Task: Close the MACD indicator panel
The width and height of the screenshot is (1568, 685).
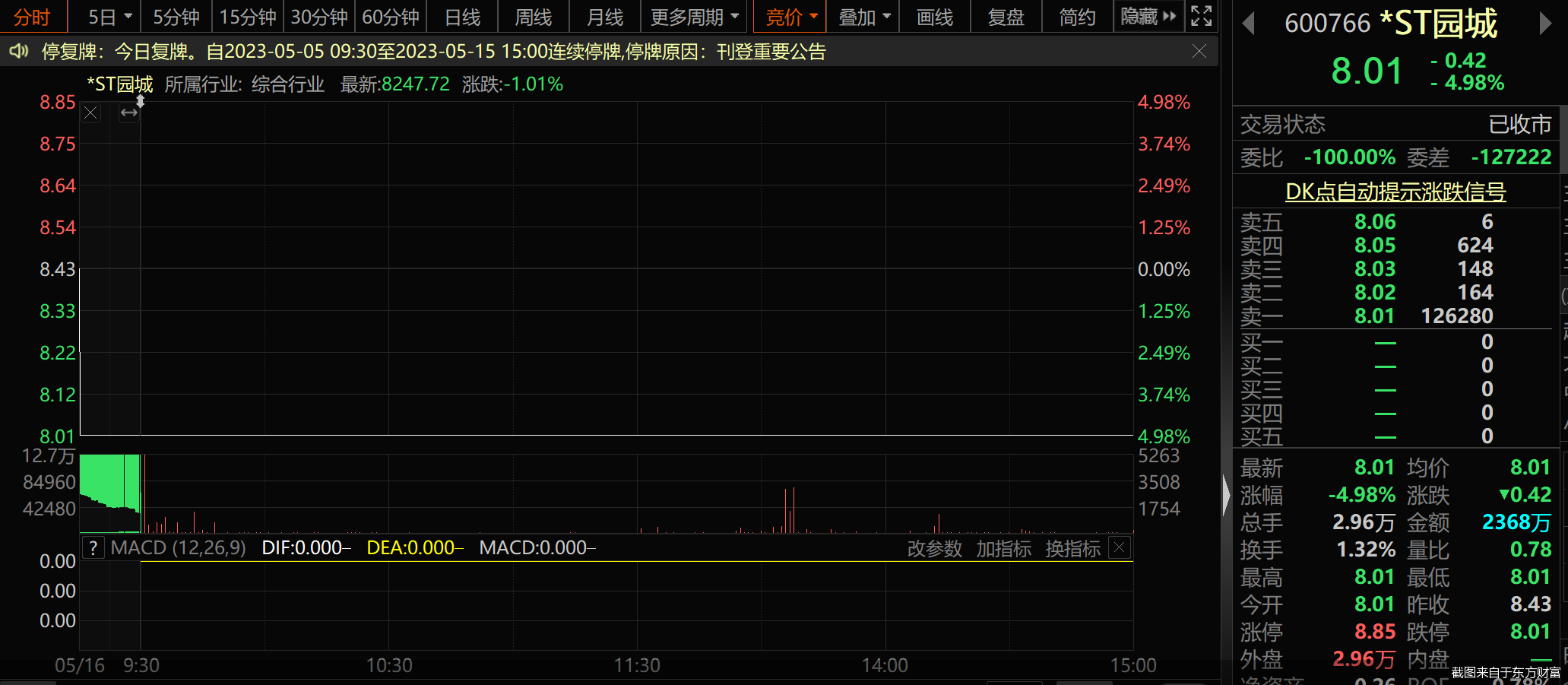Action: 1120,547
